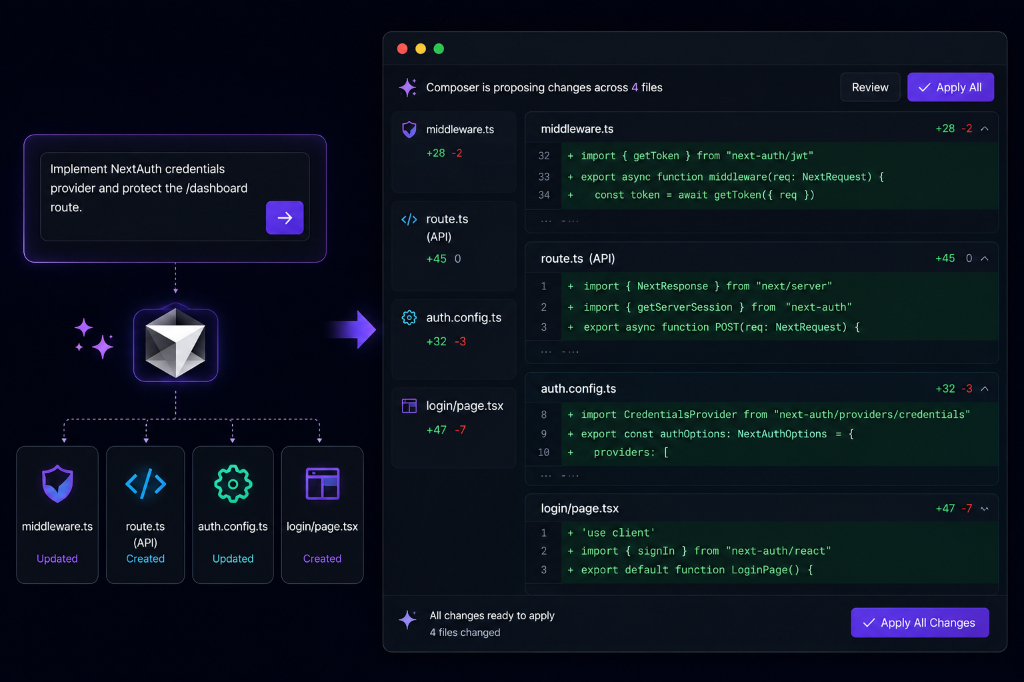Open the route.ts (API) Created card
The height and width of the screenshot is (682, 1024).
(x=146, y=515)
